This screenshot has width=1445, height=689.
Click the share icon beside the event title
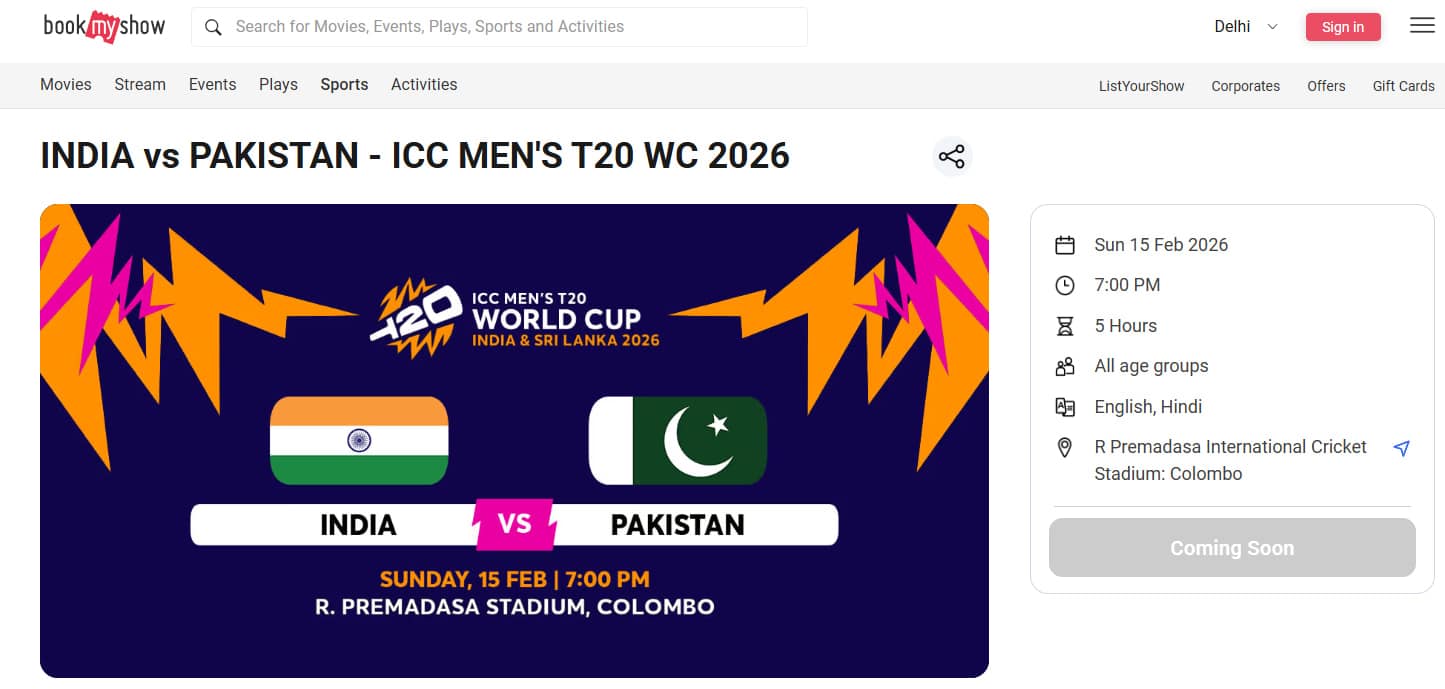[951, 156]
